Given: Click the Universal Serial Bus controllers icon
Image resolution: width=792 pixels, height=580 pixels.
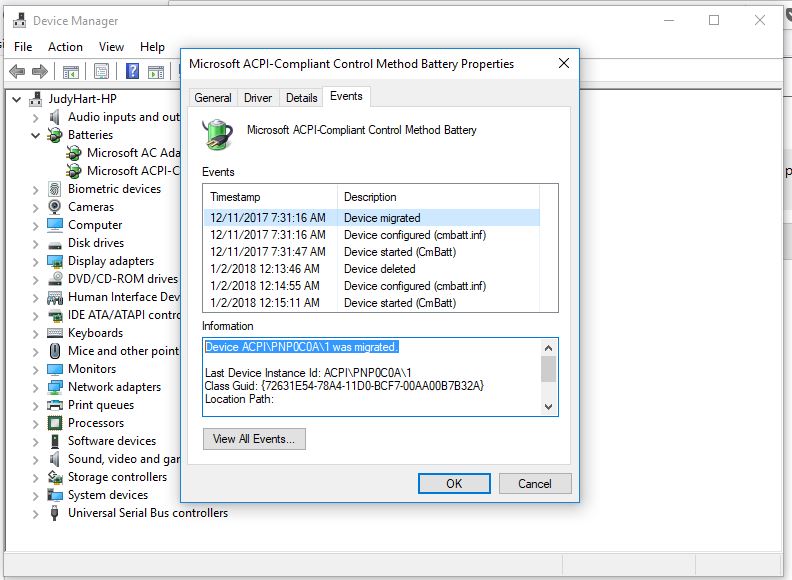Looking at the screenshot, I should tap(55, 513).
